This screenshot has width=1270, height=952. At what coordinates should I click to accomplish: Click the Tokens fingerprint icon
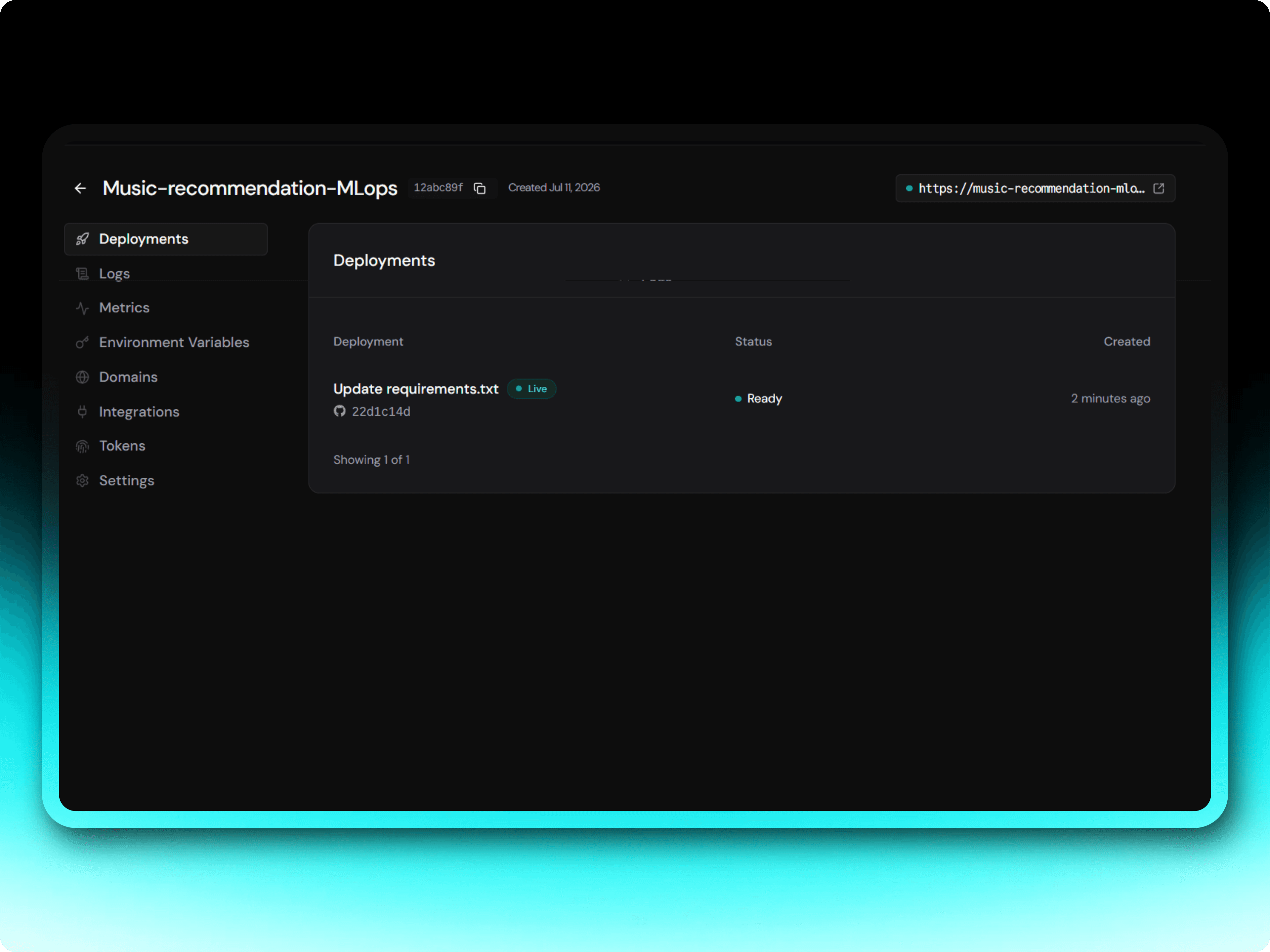coord(82,446)
